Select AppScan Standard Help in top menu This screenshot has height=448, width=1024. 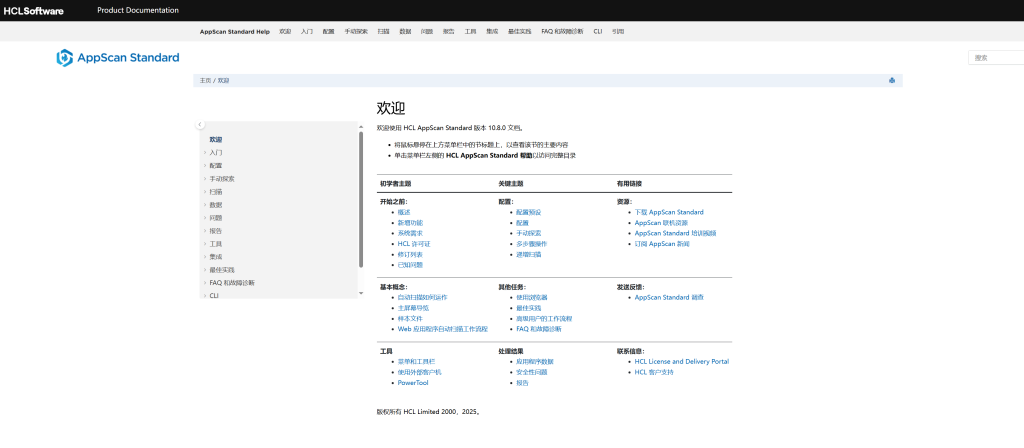(235, 32)
